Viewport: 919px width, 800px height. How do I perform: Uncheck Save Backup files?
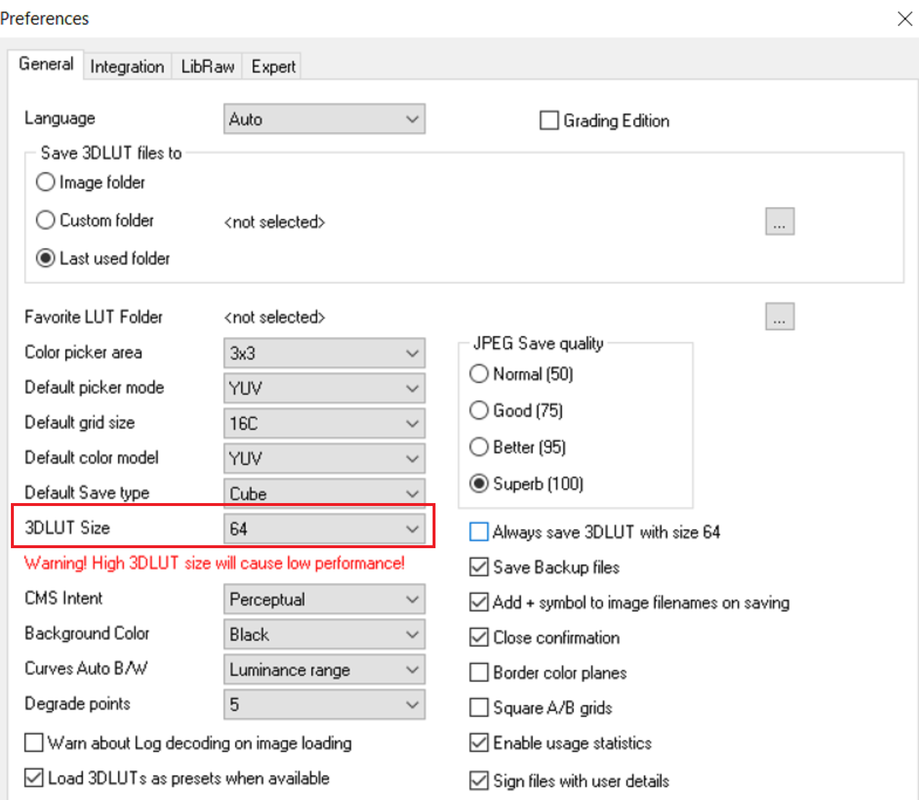[x=479, y=567]
